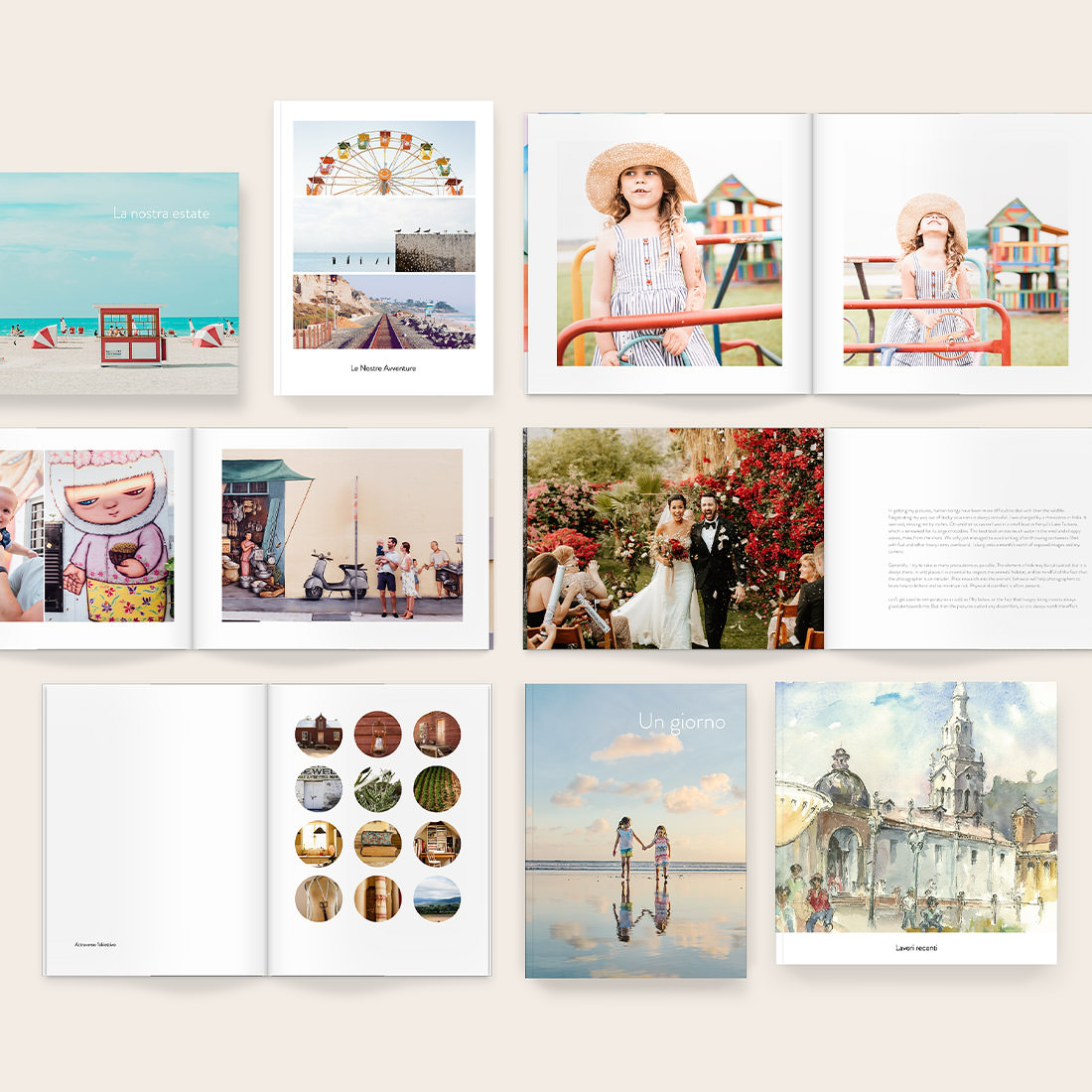This screenshot has width=1092, height=1092.
Task: Select the hanging lantern circular photo
Action: 378,735
